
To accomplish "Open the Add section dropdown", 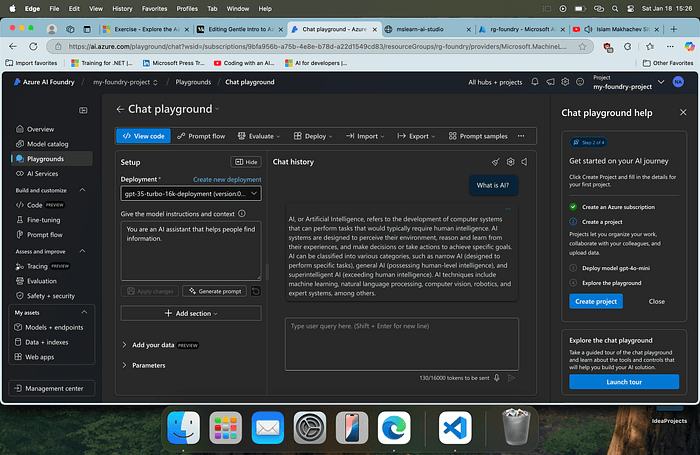I will click(191, 313).
